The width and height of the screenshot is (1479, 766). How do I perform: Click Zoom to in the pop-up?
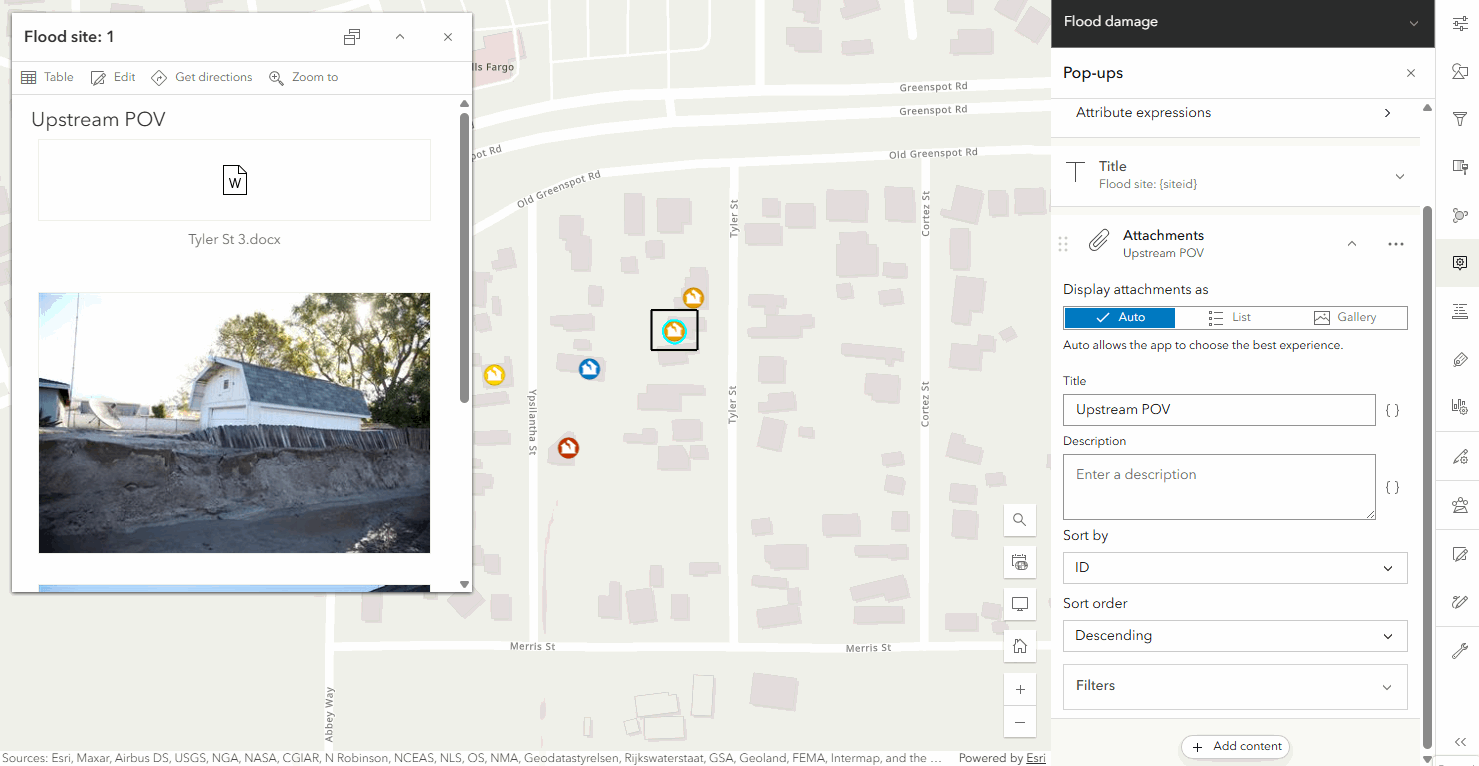[x=304, y=77]
